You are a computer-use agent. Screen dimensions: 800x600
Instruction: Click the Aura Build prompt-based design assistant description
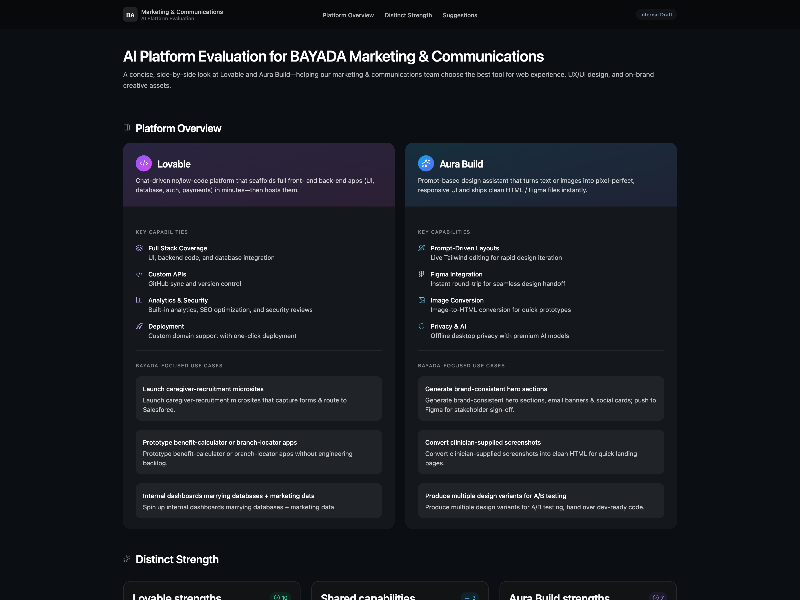pyautogui.click(x=526, y=185)
